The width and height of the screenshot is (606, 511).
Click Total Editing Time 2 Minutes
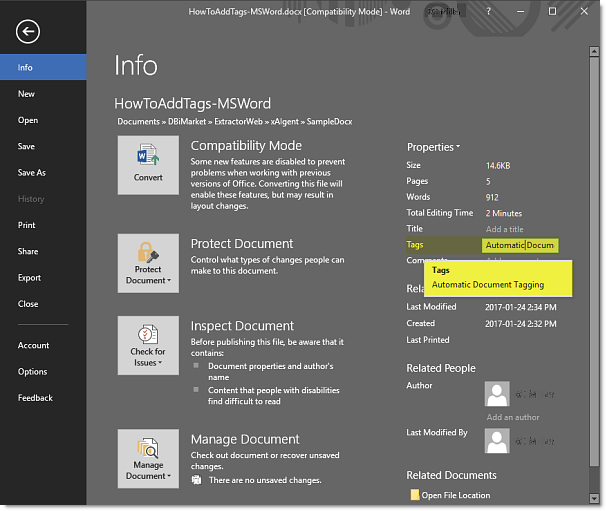tap(504, 213)
